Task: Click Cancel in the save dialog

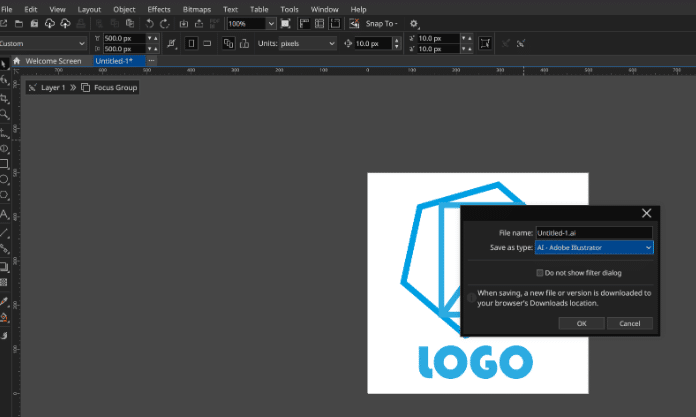Action: (x=629, y=323)
